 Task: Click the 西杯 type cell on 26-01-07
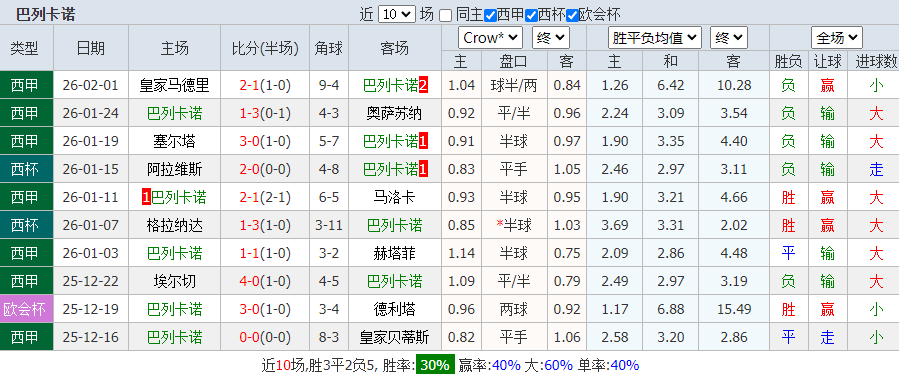pyautogui.click(x=26, y=225)
